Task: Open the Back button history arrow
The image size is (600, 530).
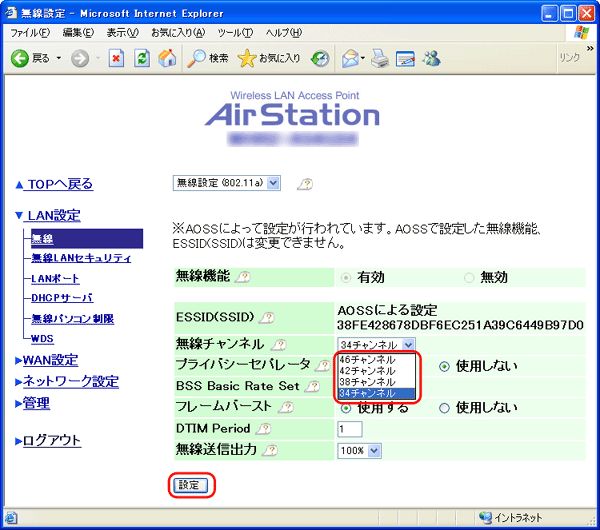Action: (x=59, y=59)
